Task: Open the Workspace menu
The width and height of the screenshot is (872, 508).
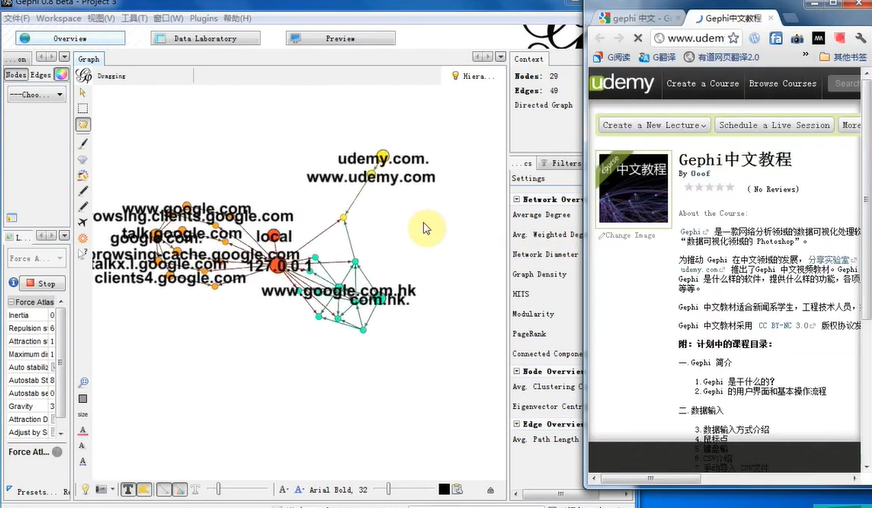Action: (58, 18)
